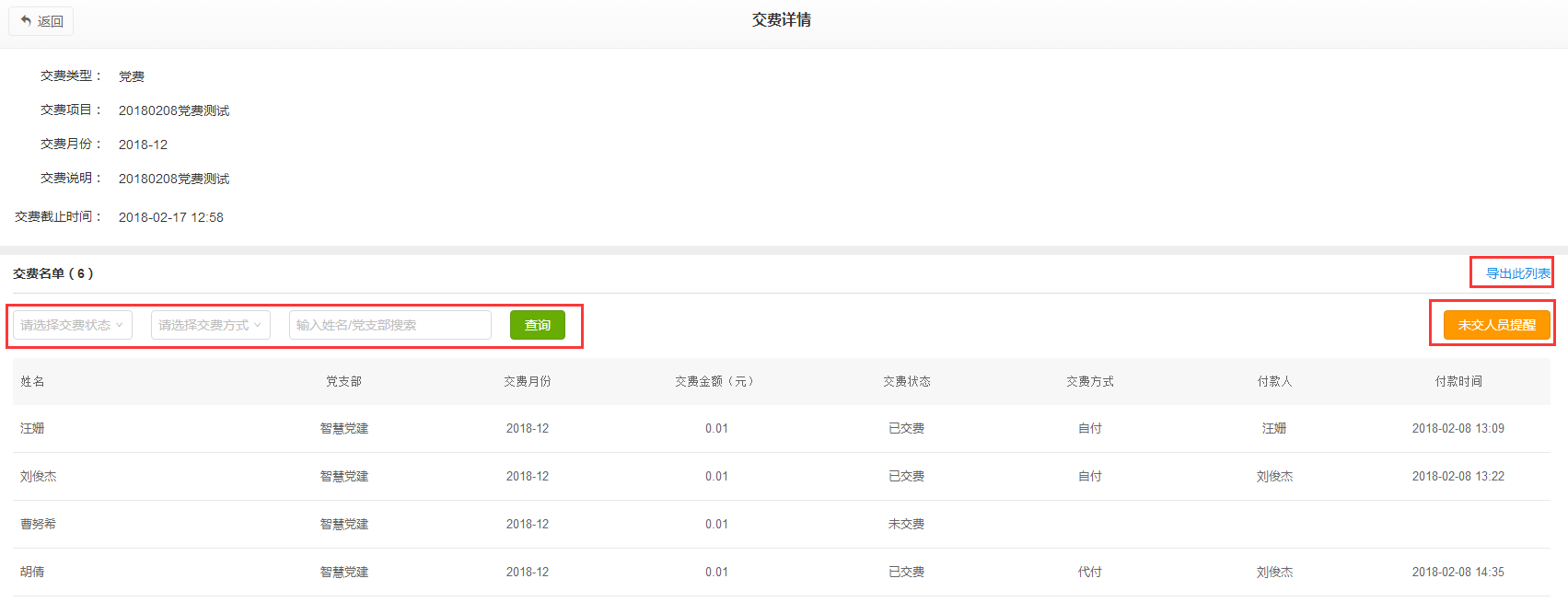Click the payer 刘俊杰 in 胡倩's row
The height and width of the screenshot is (602, 1568).
coord(1275,572)
